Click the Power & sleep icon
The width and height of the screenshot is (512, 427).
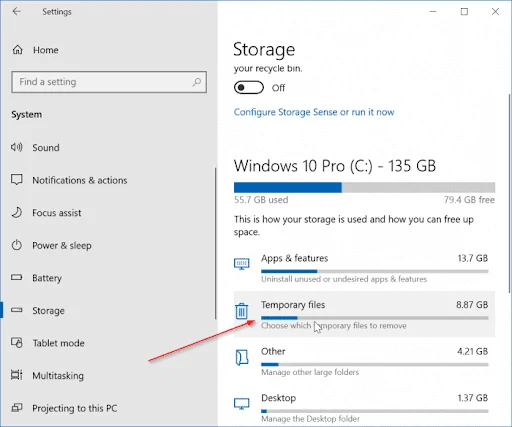click(17, 245)
